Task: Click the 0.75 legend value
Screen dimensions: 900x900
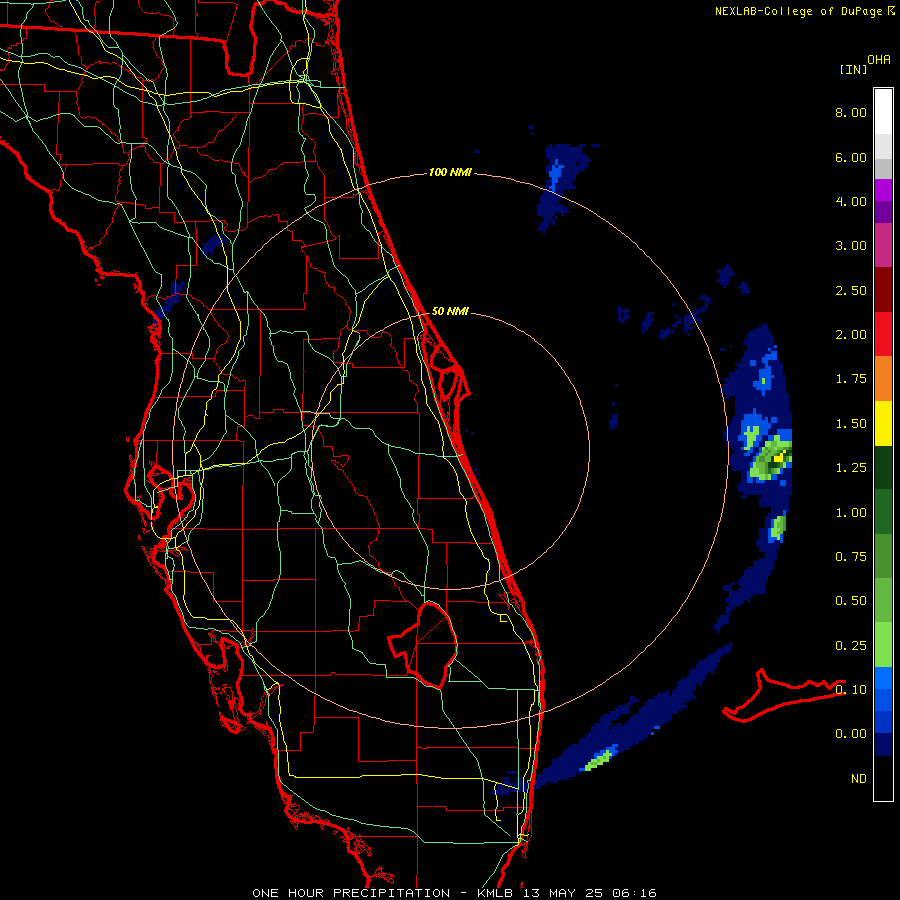Action: (x=851, y=557)
